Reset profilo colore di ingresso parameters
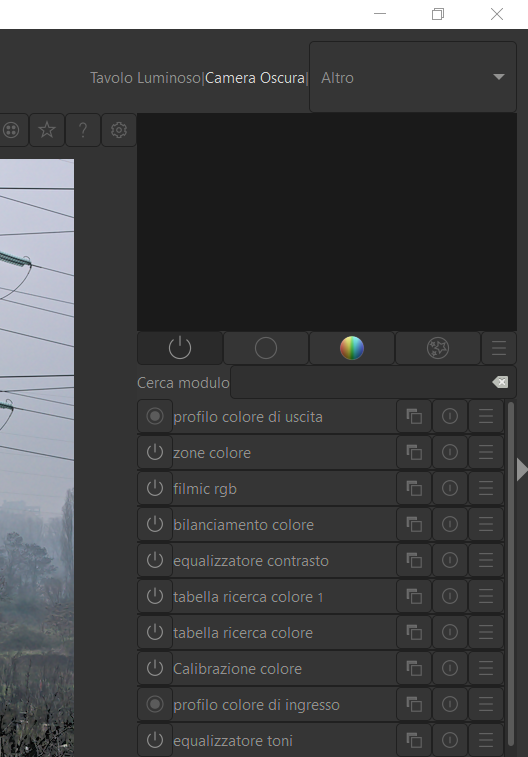Viewport: 528px width, 757px height. coord(450,704)
